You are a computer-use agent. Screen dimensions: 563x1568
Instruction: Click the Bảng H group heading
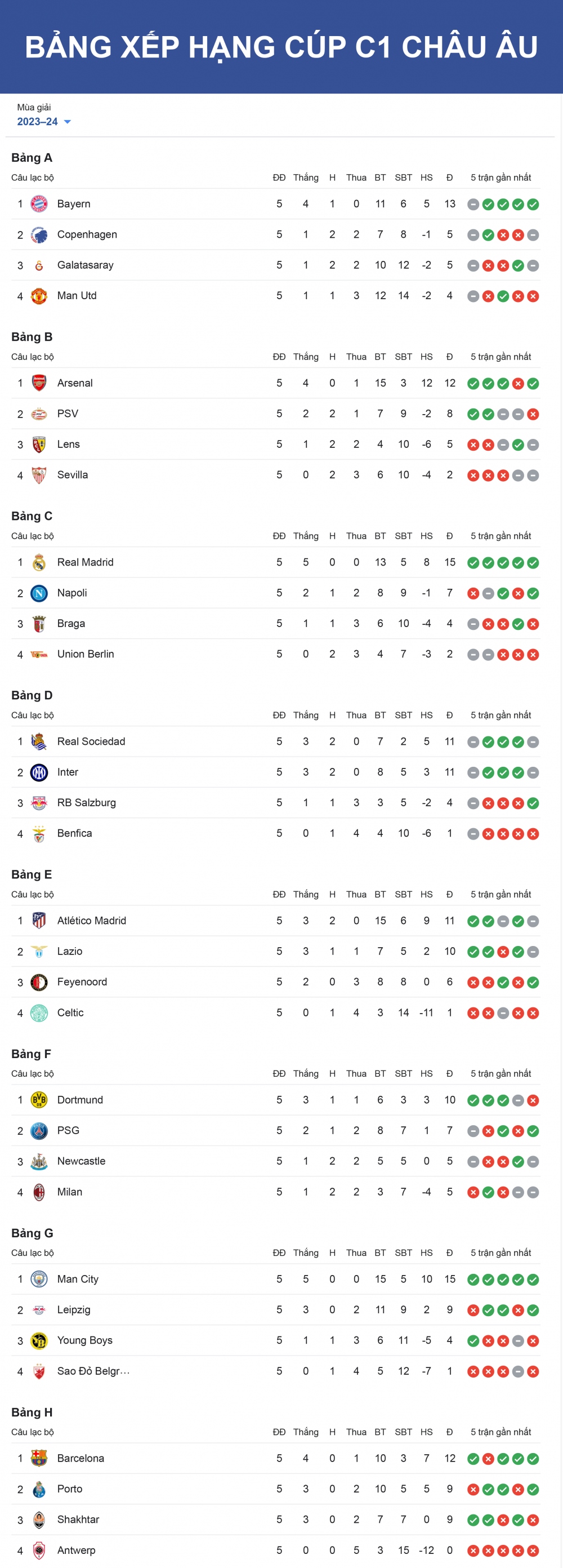click(x=32, y=1412)
